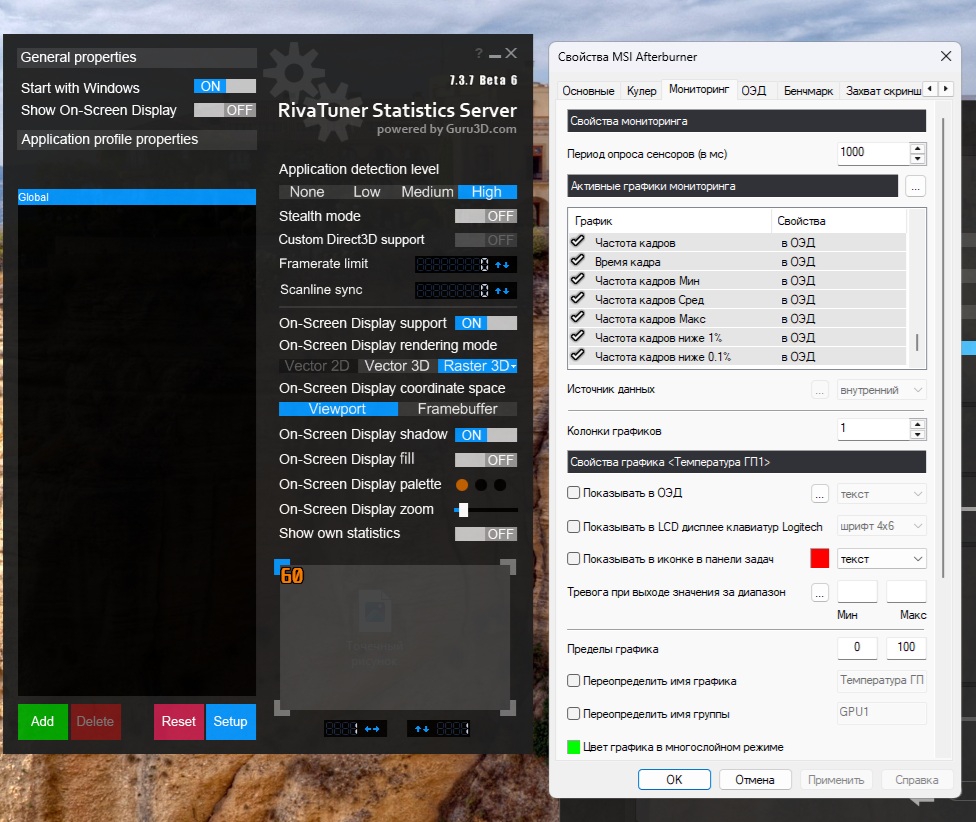Switch to 'Бенчмарк' tab
Image resolution: width=976 pixels, height=822 pixels.
pyautogui.click(x=808, y=91)
